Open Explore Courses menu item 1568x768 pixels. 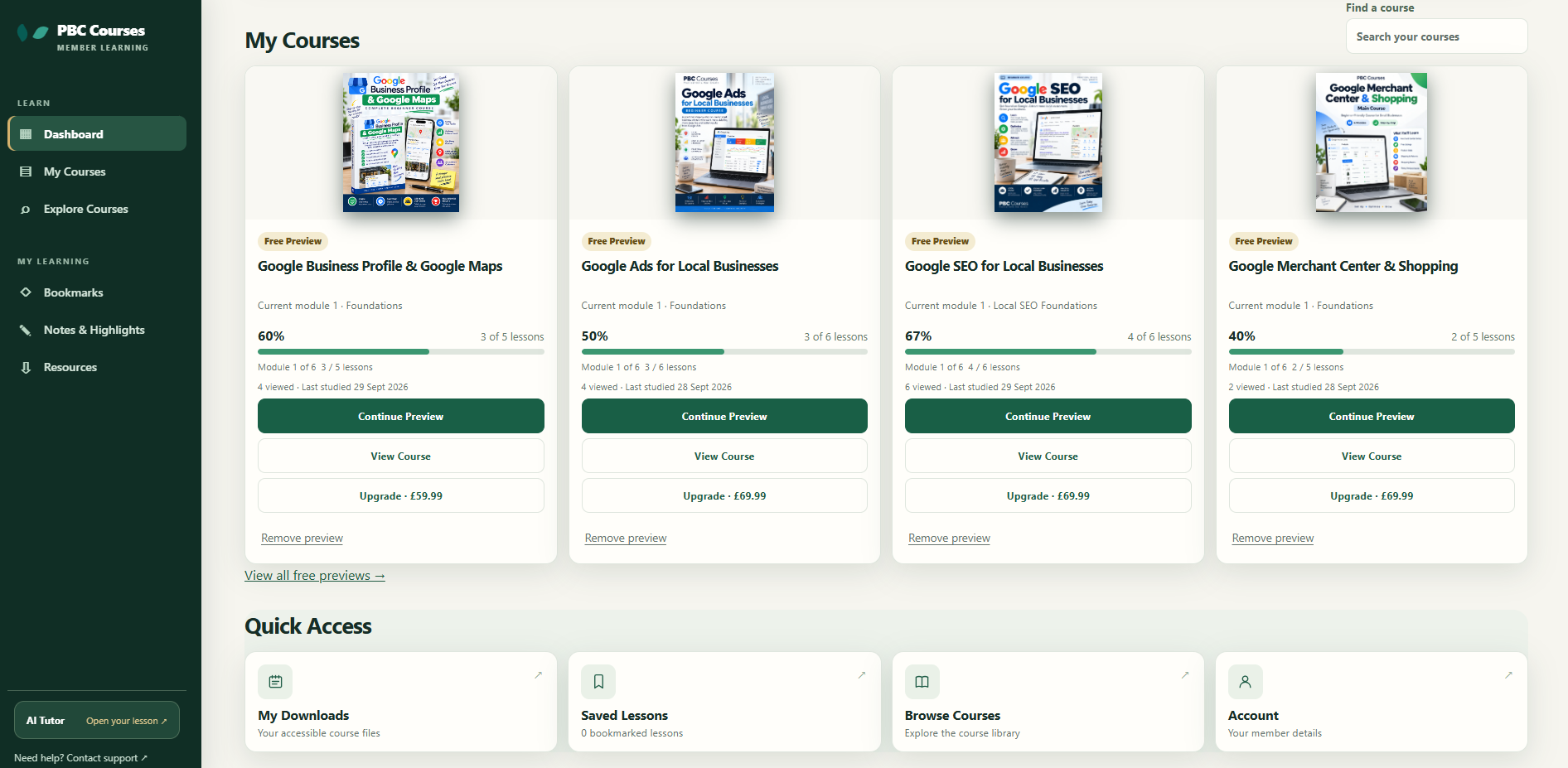(x=97, y=209)
